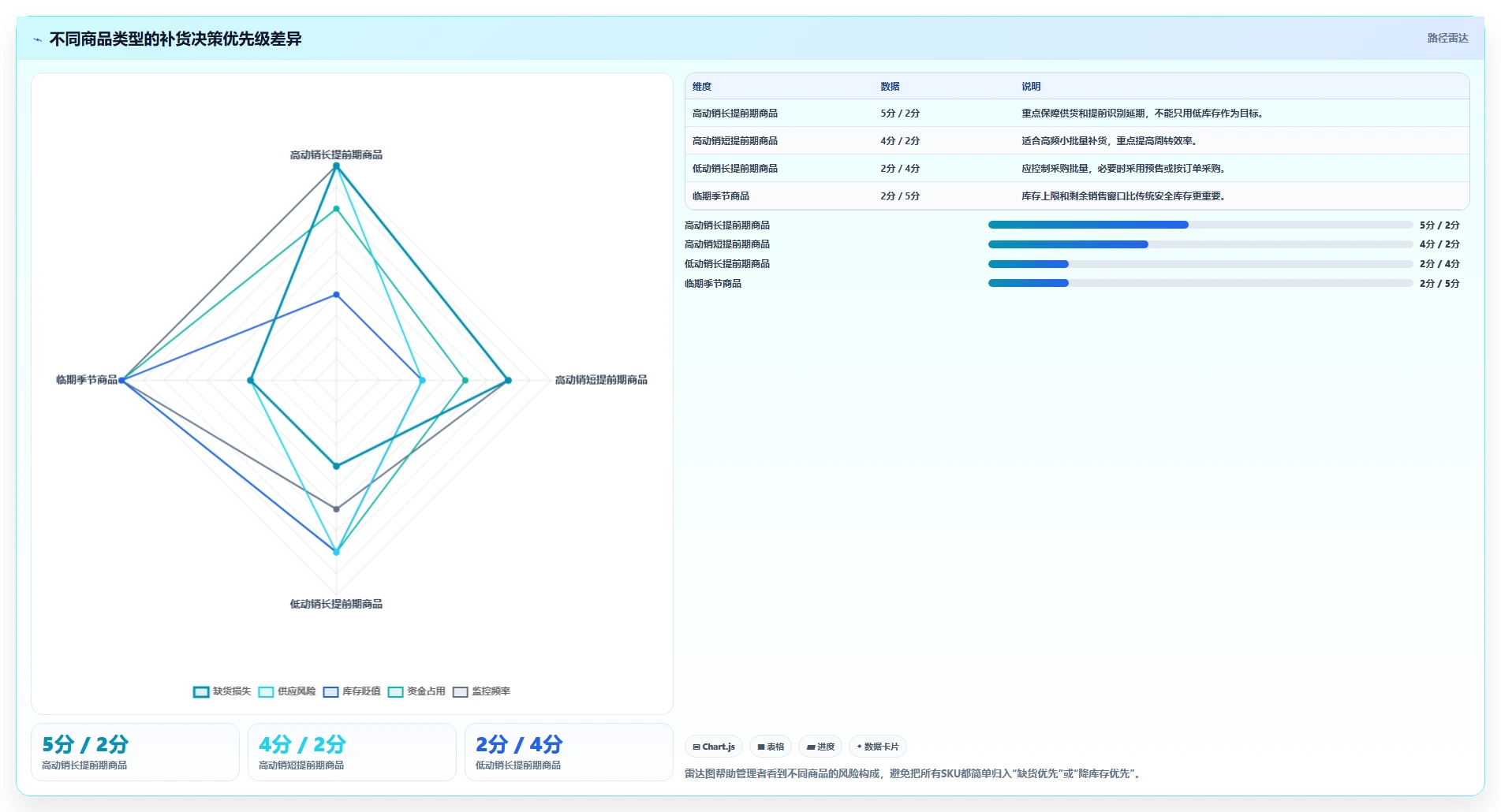1501x812 pixels.
Task: Click radar axis label 临期季节商品
Action: pyautogui.click(x=87, y=380)
